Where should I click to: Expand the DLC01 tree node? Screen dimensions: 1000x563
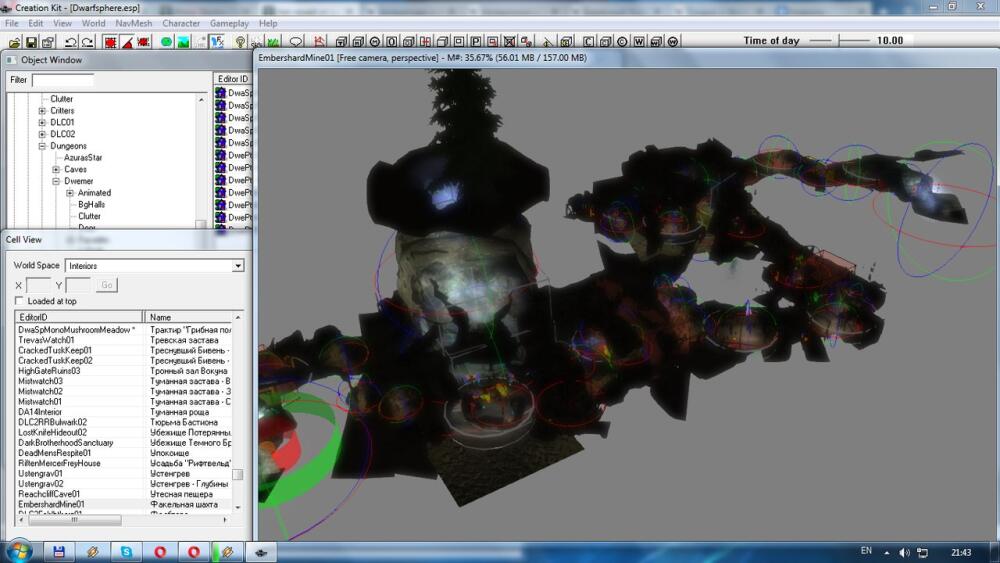42,122
